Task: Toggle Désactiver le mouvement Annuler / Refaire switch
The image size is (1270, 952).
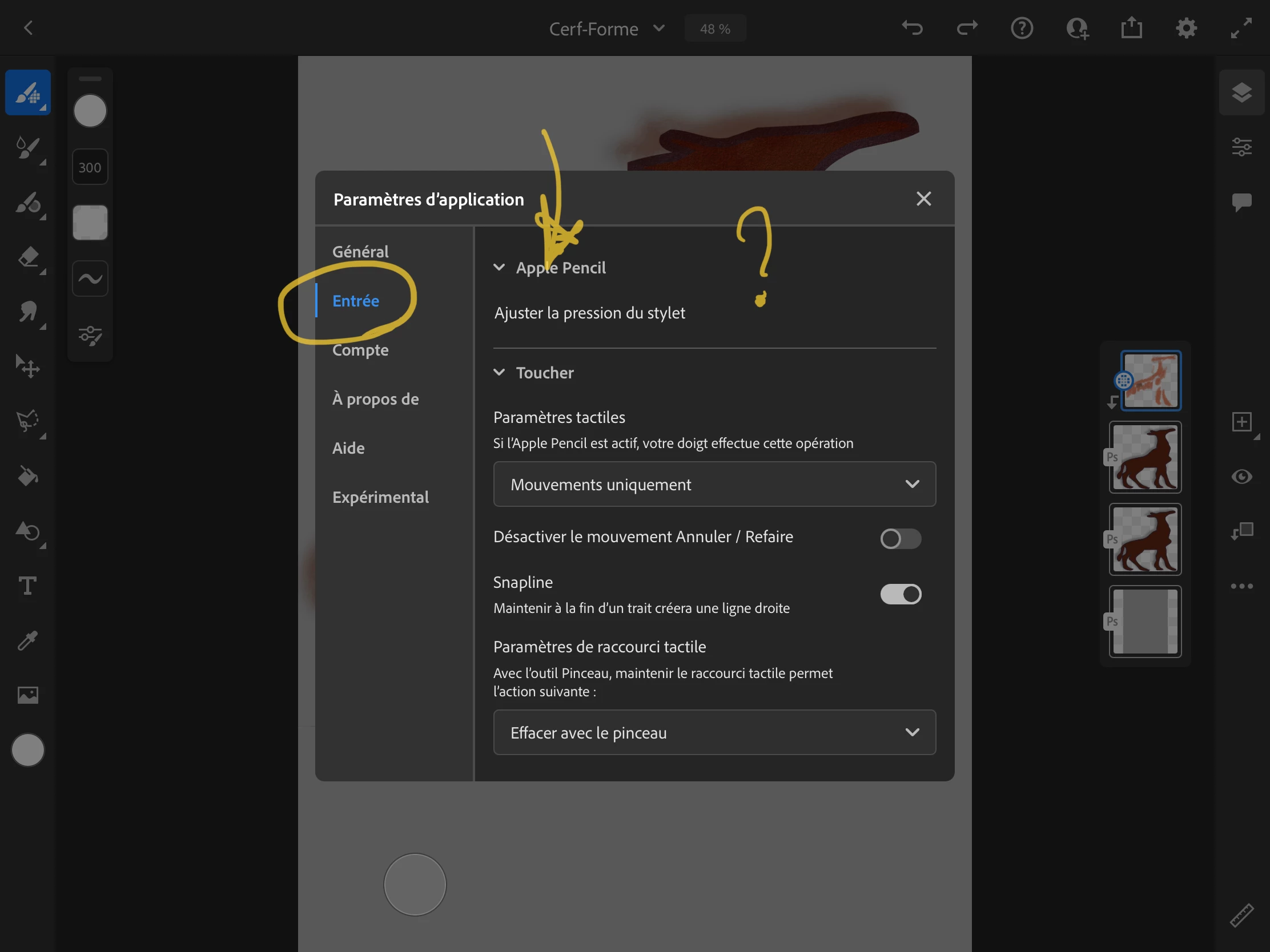Action: pyautogui.click(x=901, y=538)
